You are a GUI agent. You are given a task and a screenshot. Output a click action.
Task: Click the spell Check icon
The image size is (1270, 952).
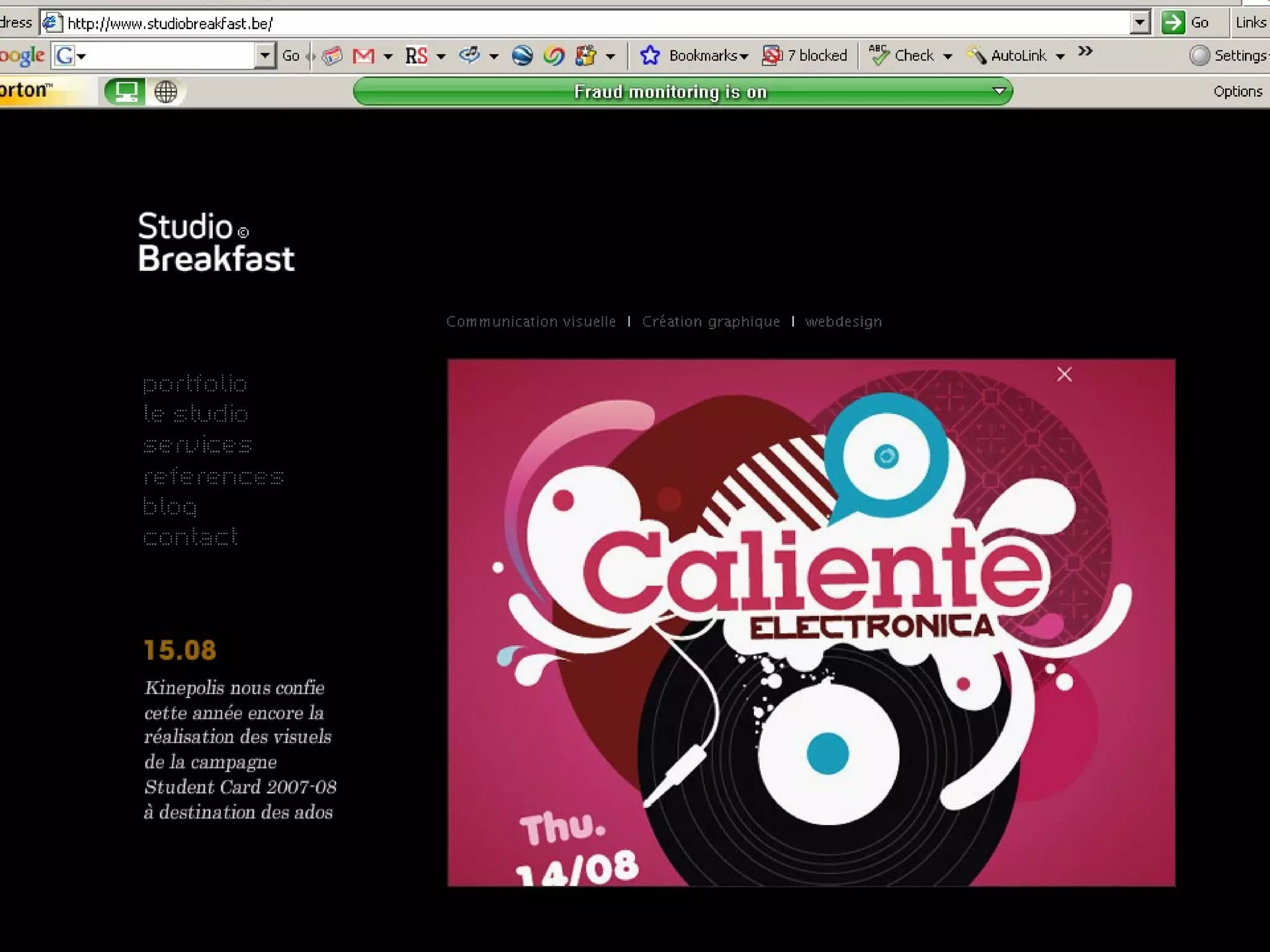tap(879, 56)
